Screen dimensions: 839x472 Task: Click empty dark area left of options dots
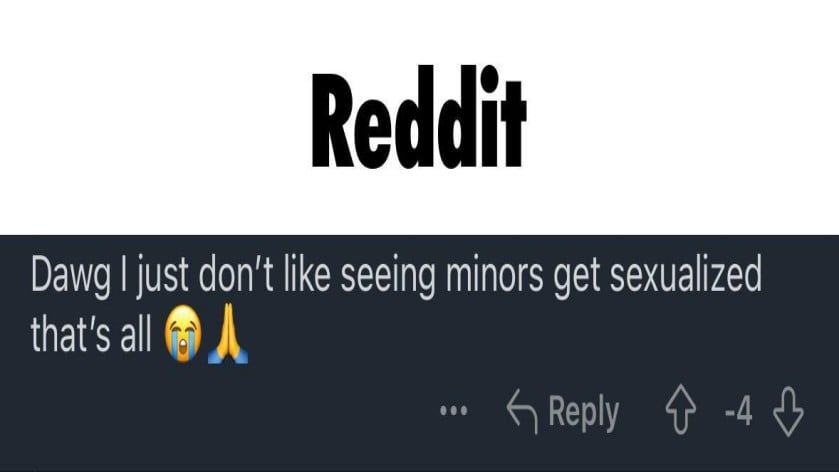(214, 410)
